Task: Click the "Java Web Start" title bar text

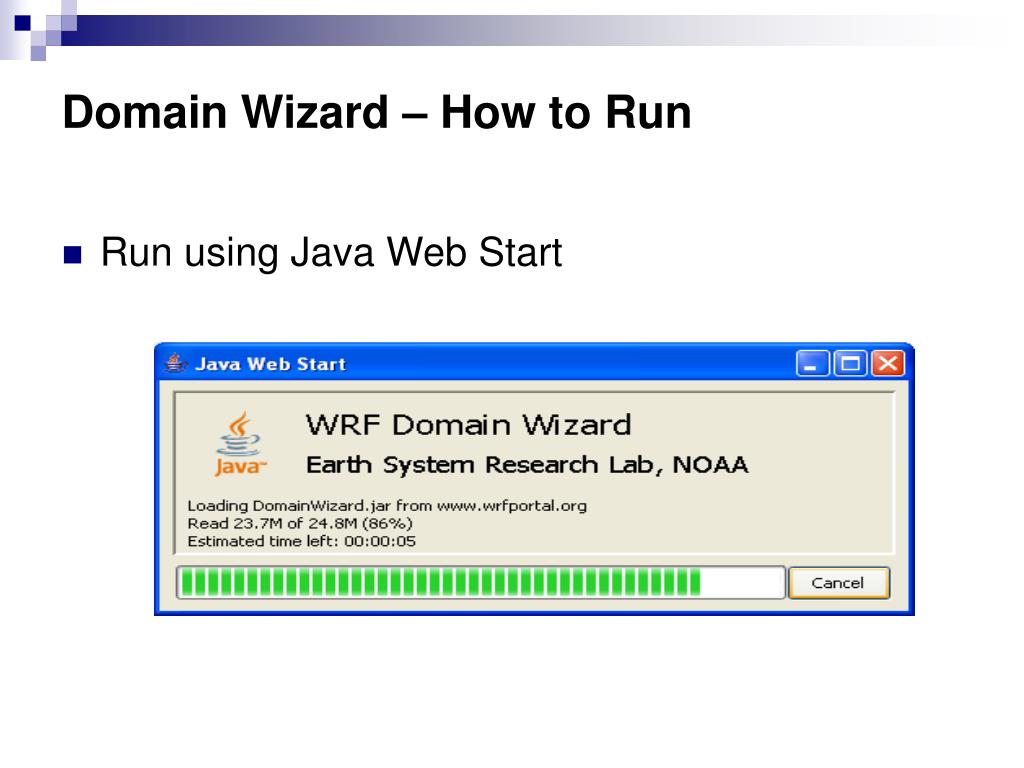Action: tap(270, 364)
